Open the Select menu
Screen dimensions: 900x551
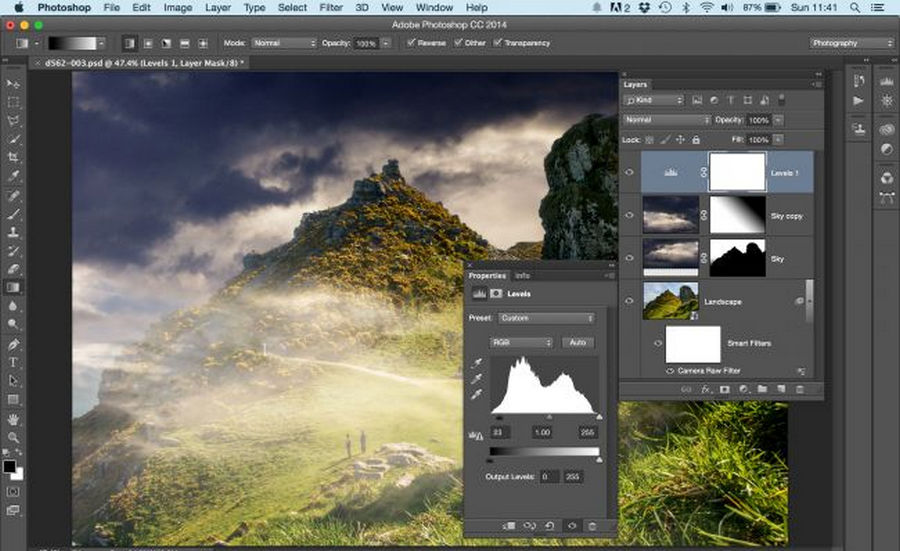pos(292,7)
